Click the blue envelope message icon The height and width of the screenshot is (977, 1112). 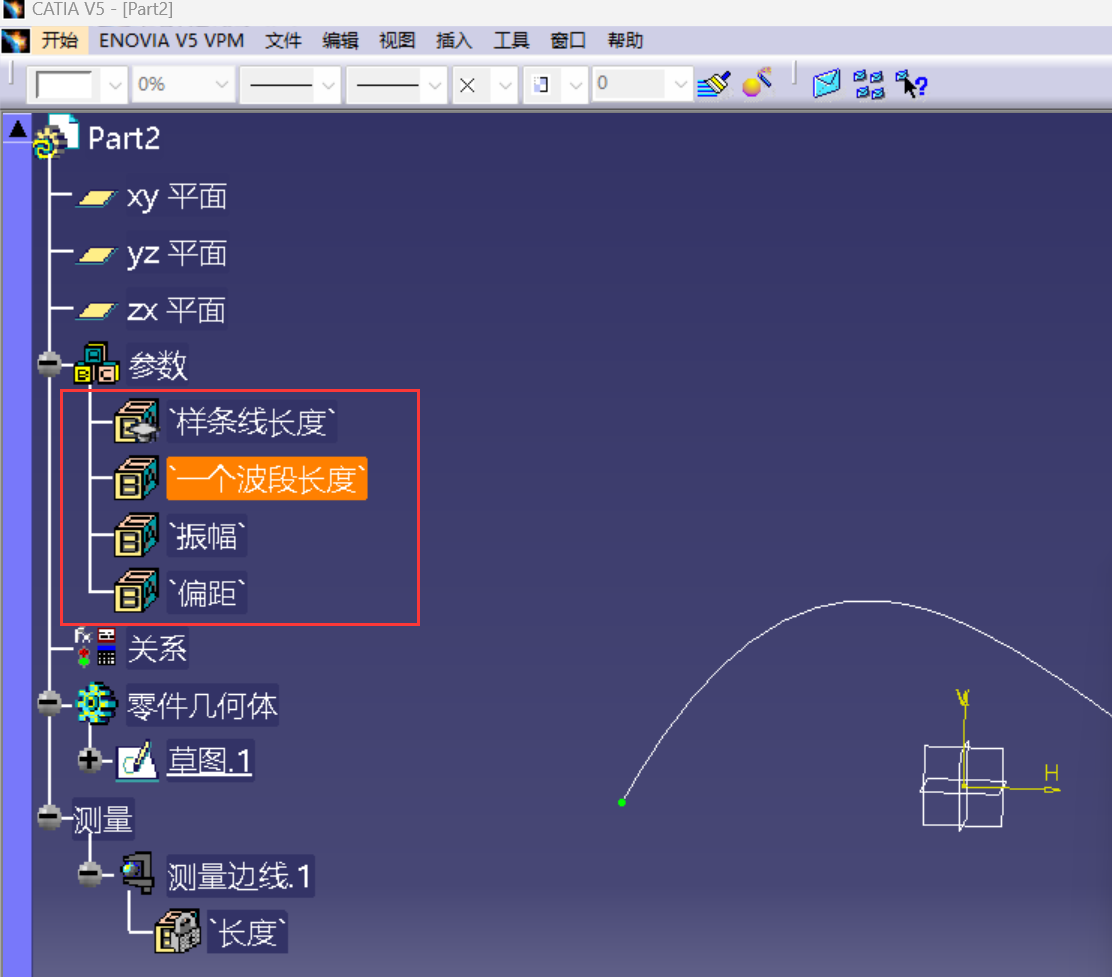(x=826, y=84)
